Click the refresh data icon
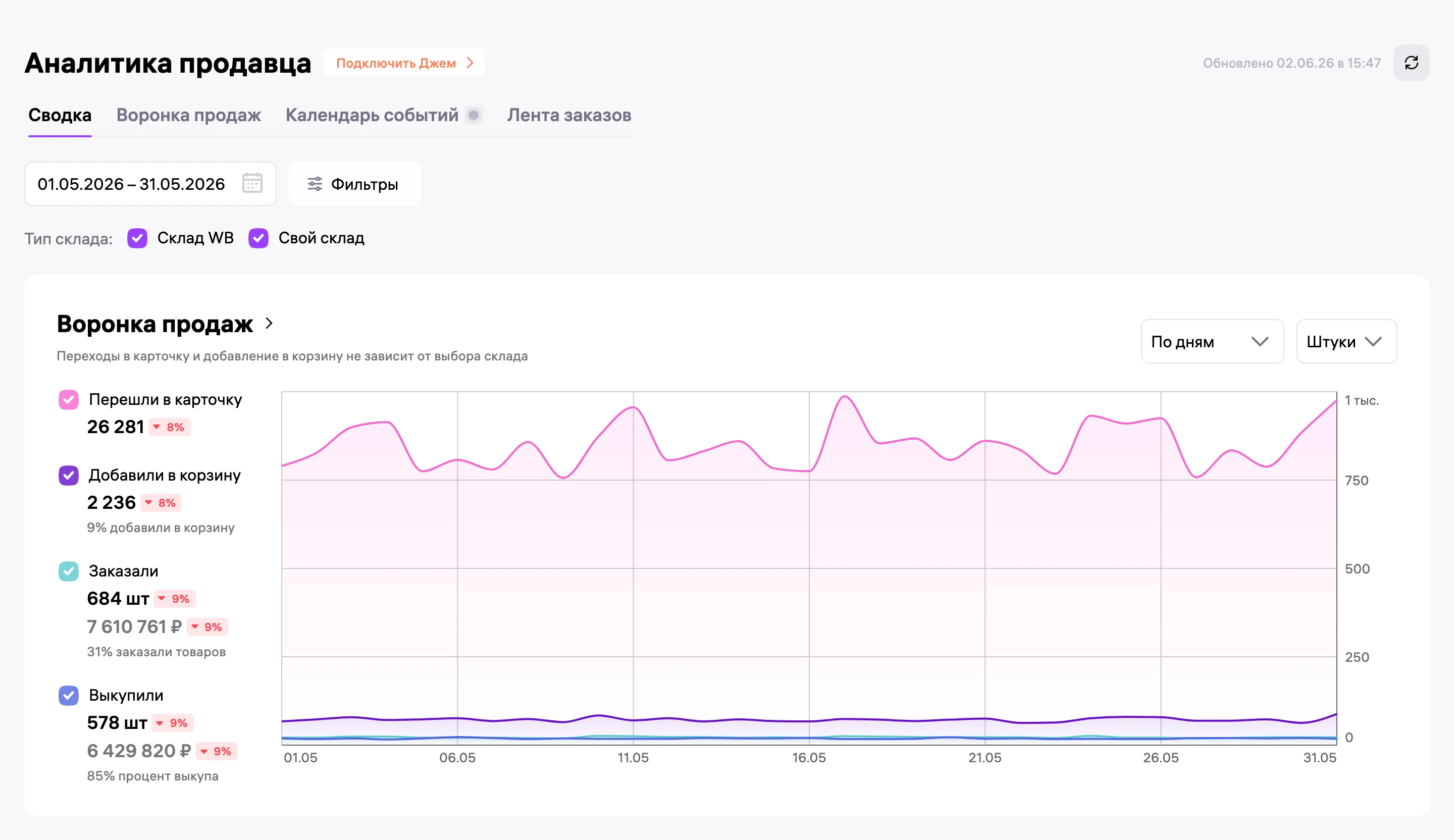The height and width of the screenshot is (840, 1454). click(1411, 63)
